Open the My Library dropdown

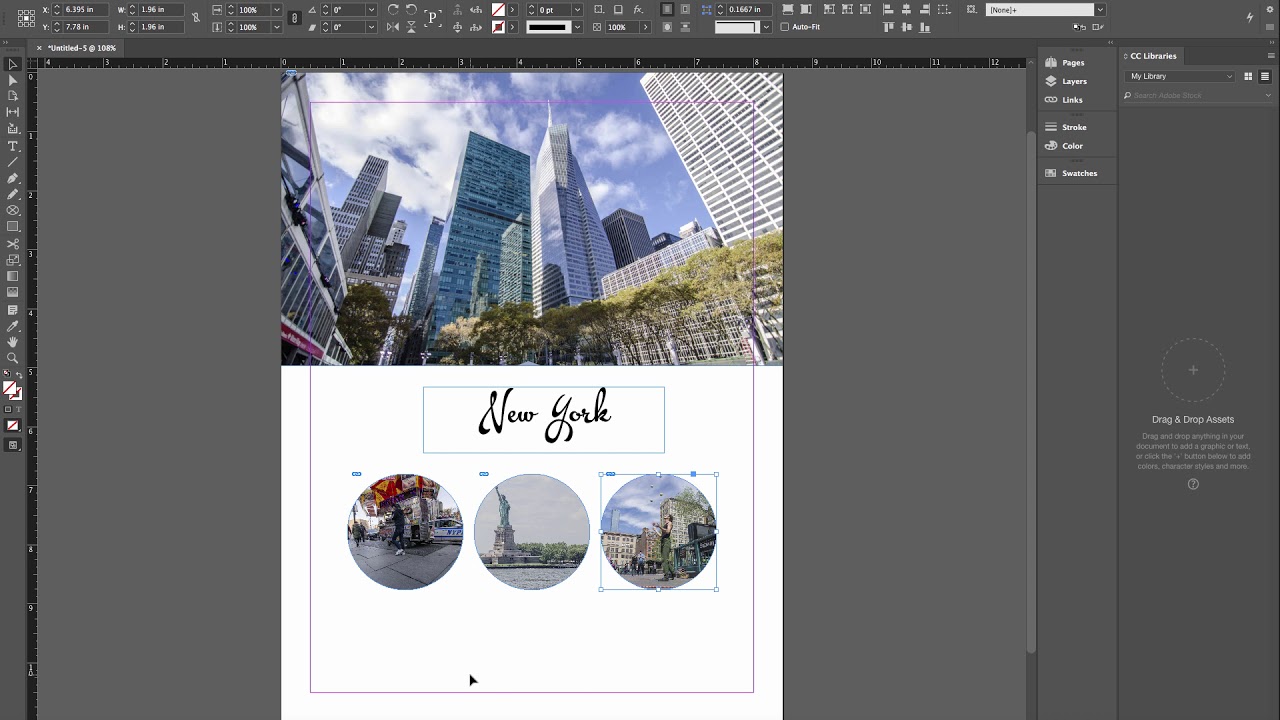point(1181,76)
